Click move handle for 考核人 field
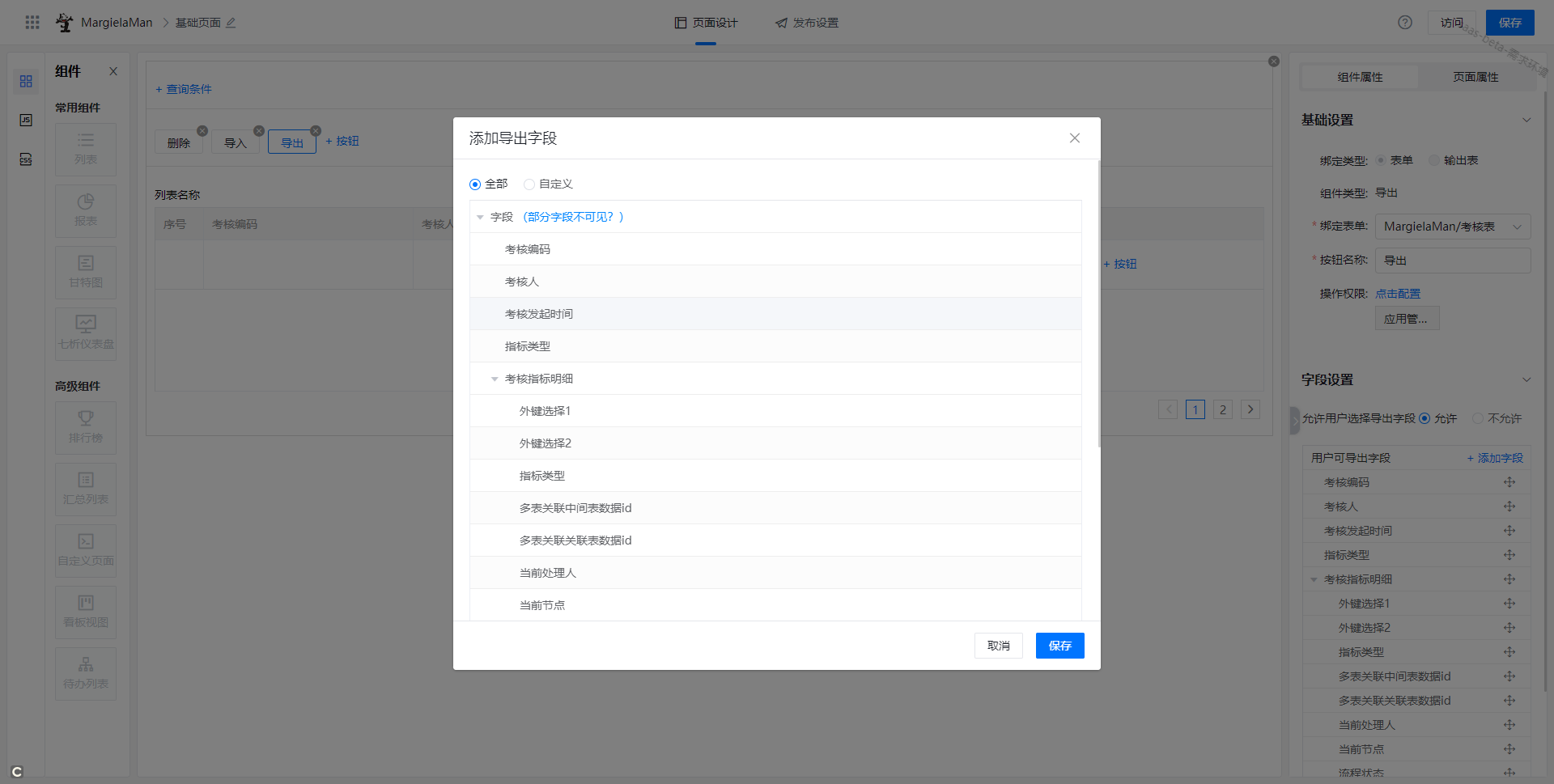 pos(1509,506)
